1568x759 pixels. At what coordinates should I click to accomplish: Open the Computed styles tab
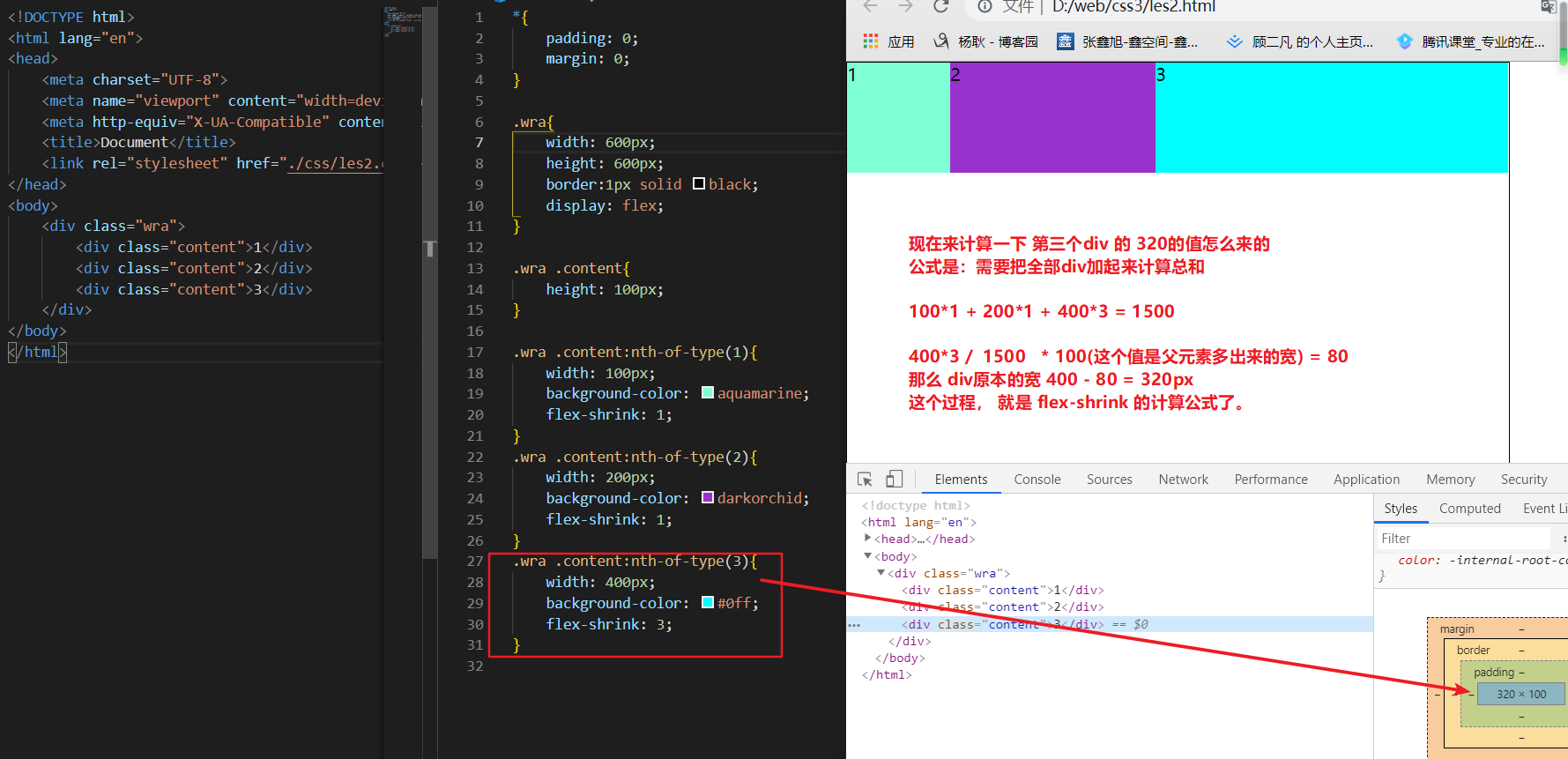click(1469, 509)
